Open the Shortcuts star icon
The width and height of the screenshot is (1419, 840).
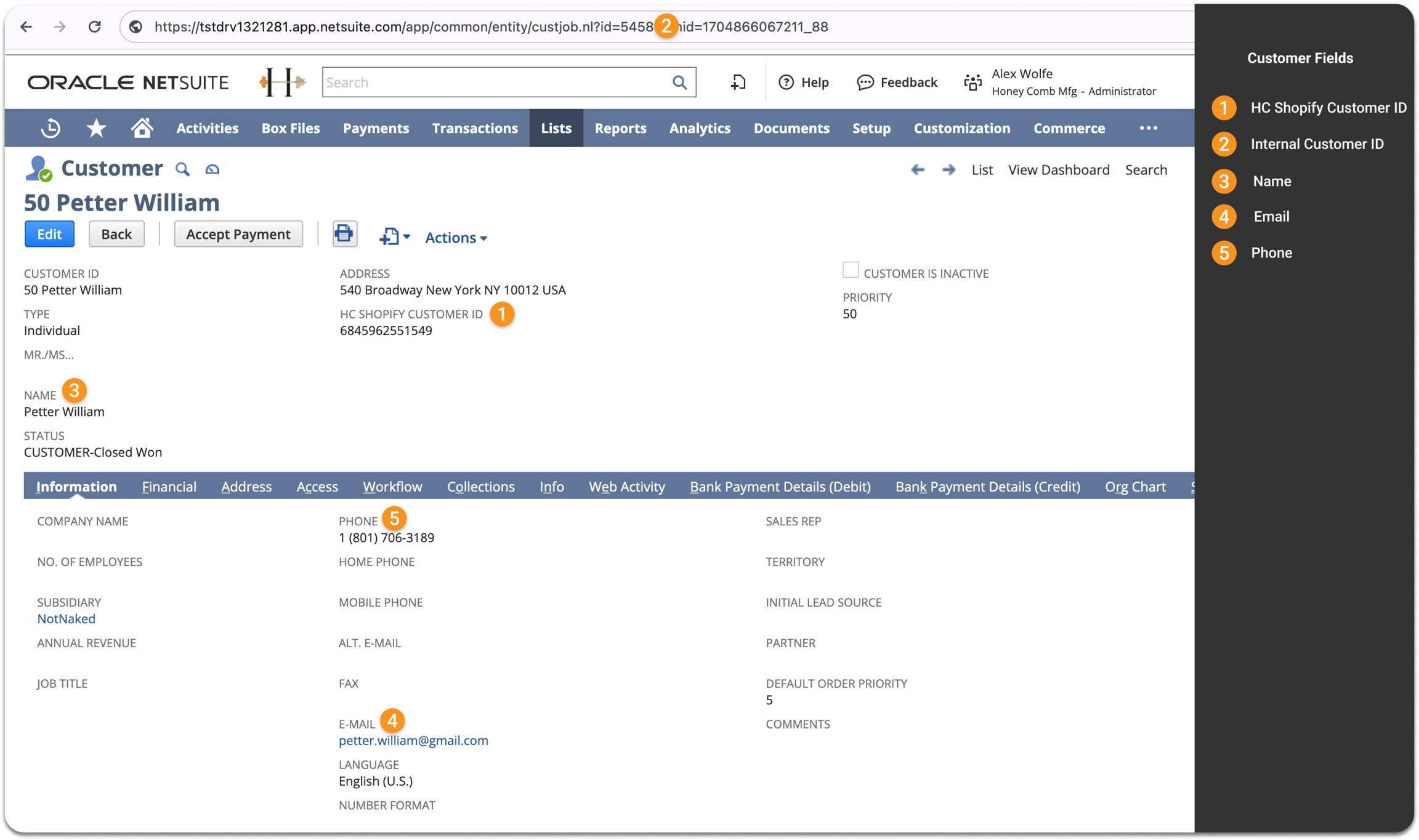[x=96, y=128]
